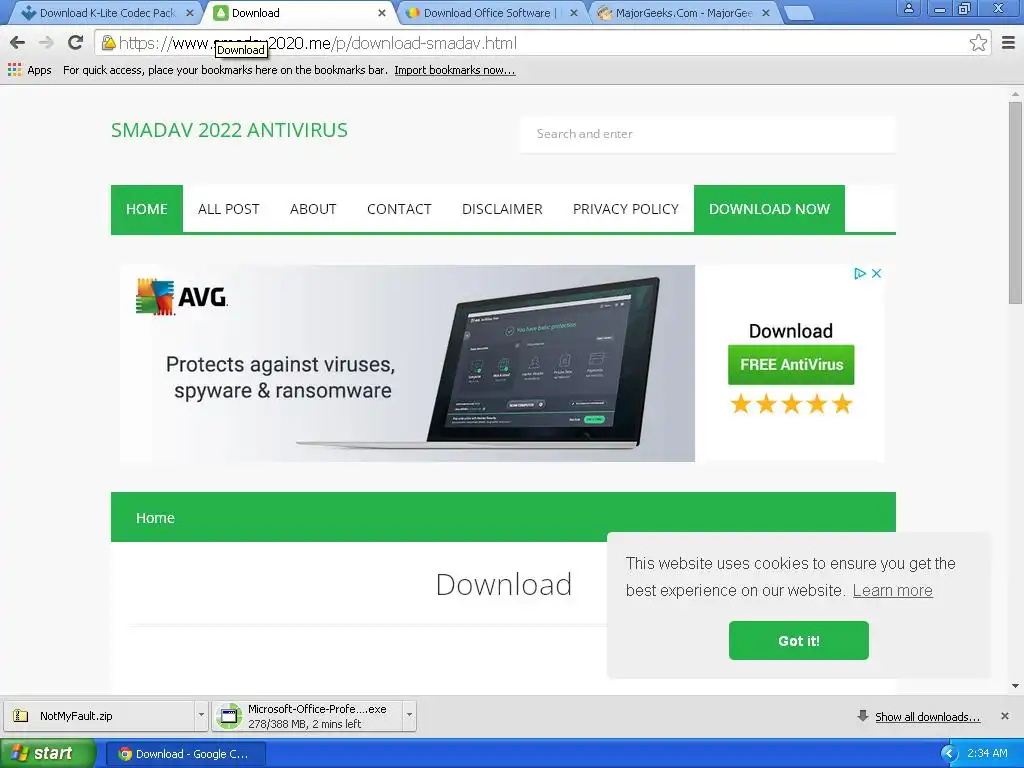This screenshot has height=768, width=1024.
Task: Click the taskbar clock showing 2:34 AM
Action: (987, 754)
